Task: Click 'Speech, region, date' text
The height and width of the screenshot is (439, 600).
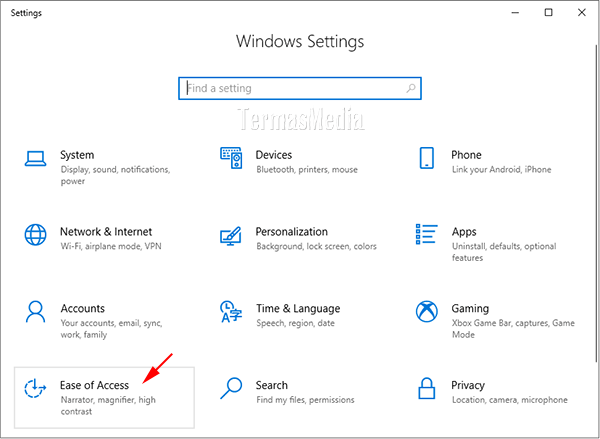Action: [x=295, y=323]
